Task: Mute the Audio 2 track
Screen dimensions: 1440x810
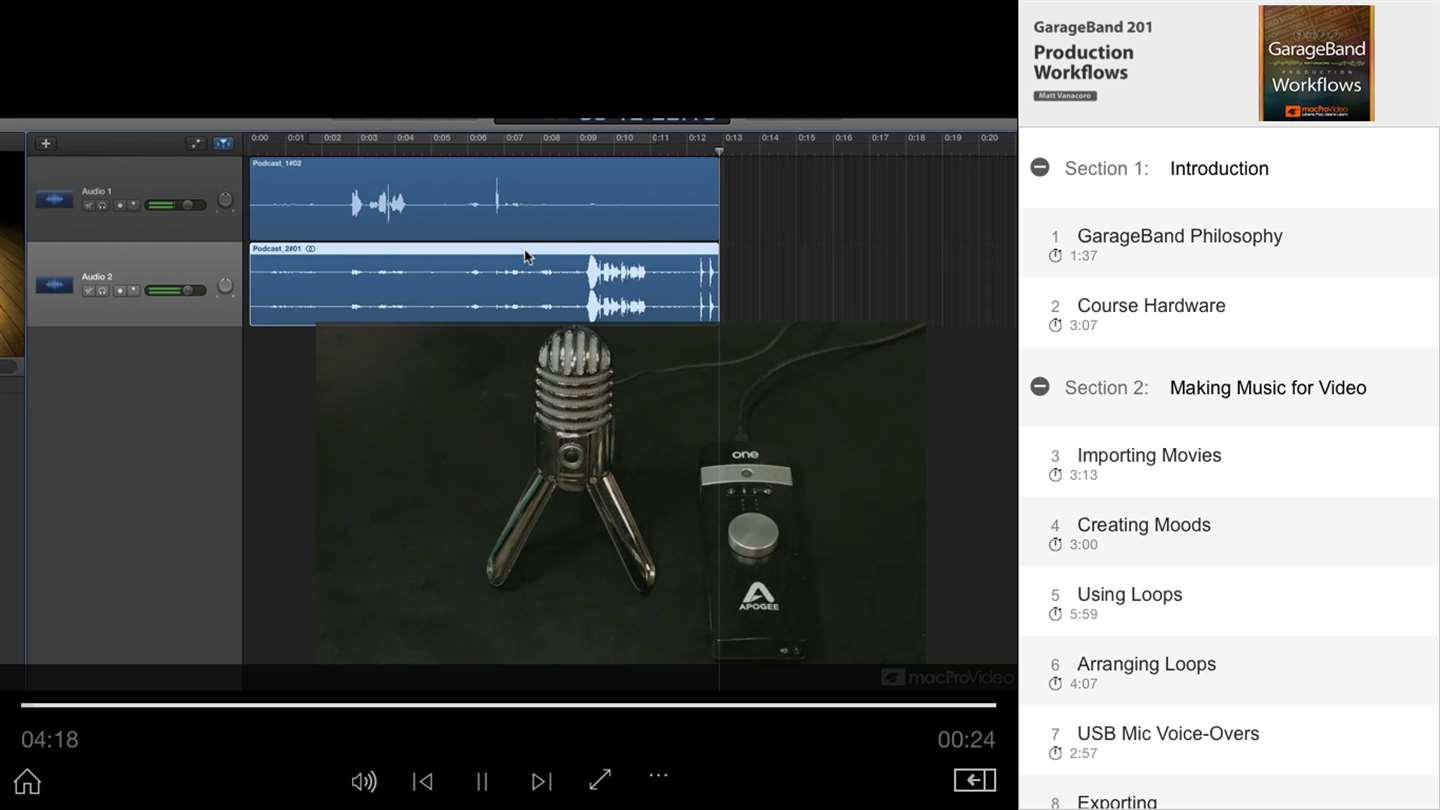Action: pyautogui.click(x=89, y=291)
